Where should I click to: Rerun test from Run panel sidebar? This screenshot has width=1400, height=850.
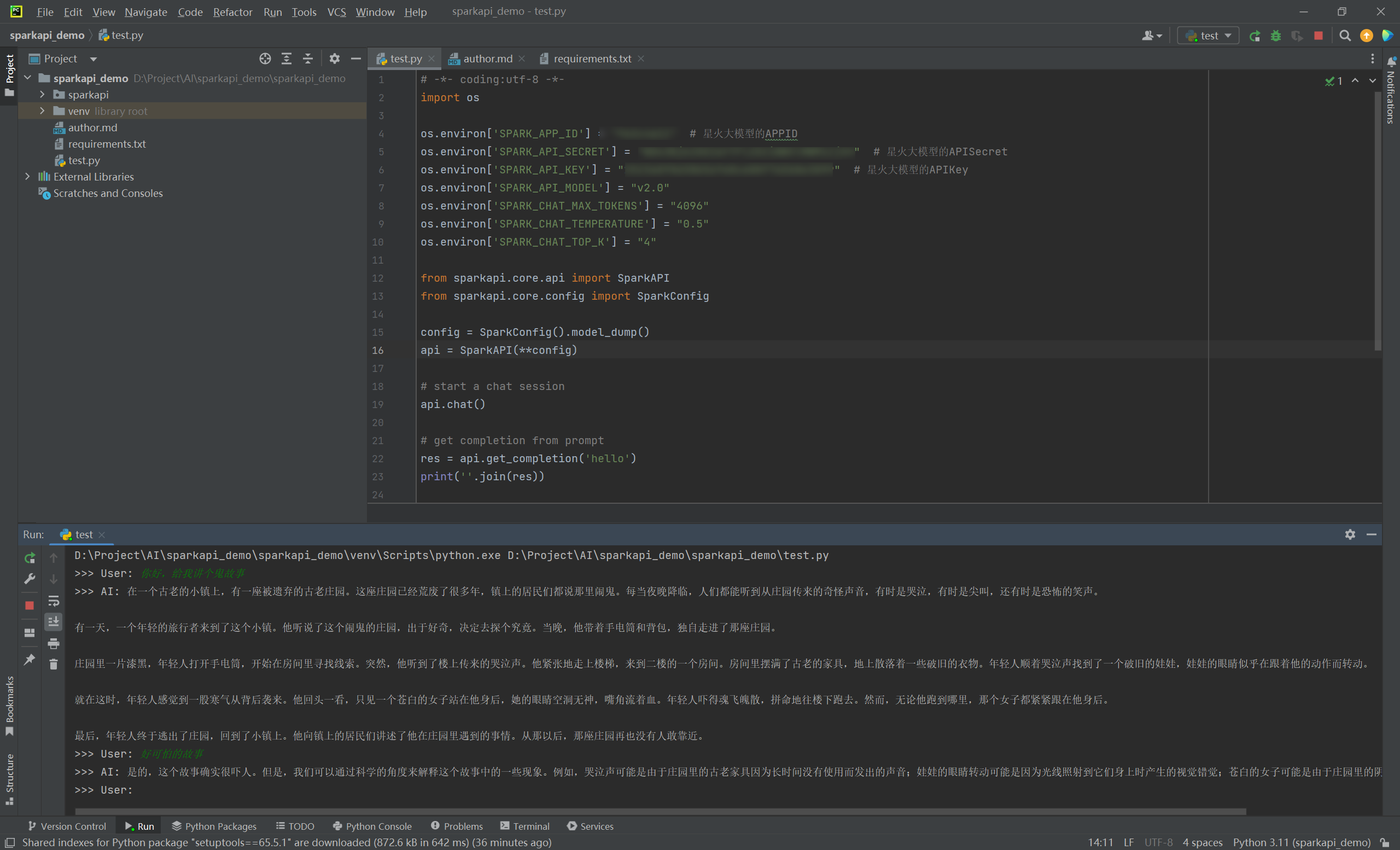tap(30, 558)
